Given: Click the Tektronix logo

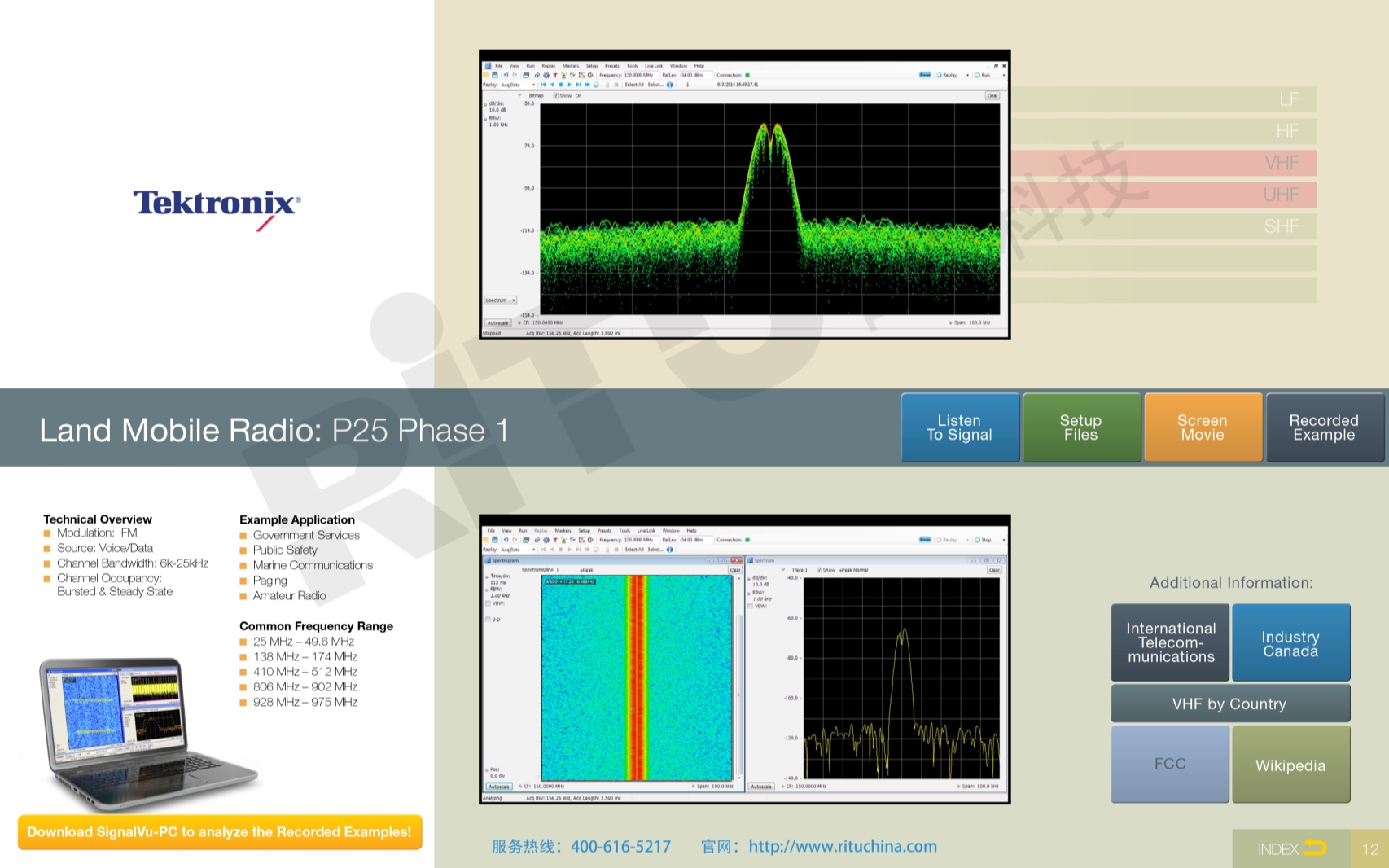Looking at the screenshot, I should tap(217, 204).
